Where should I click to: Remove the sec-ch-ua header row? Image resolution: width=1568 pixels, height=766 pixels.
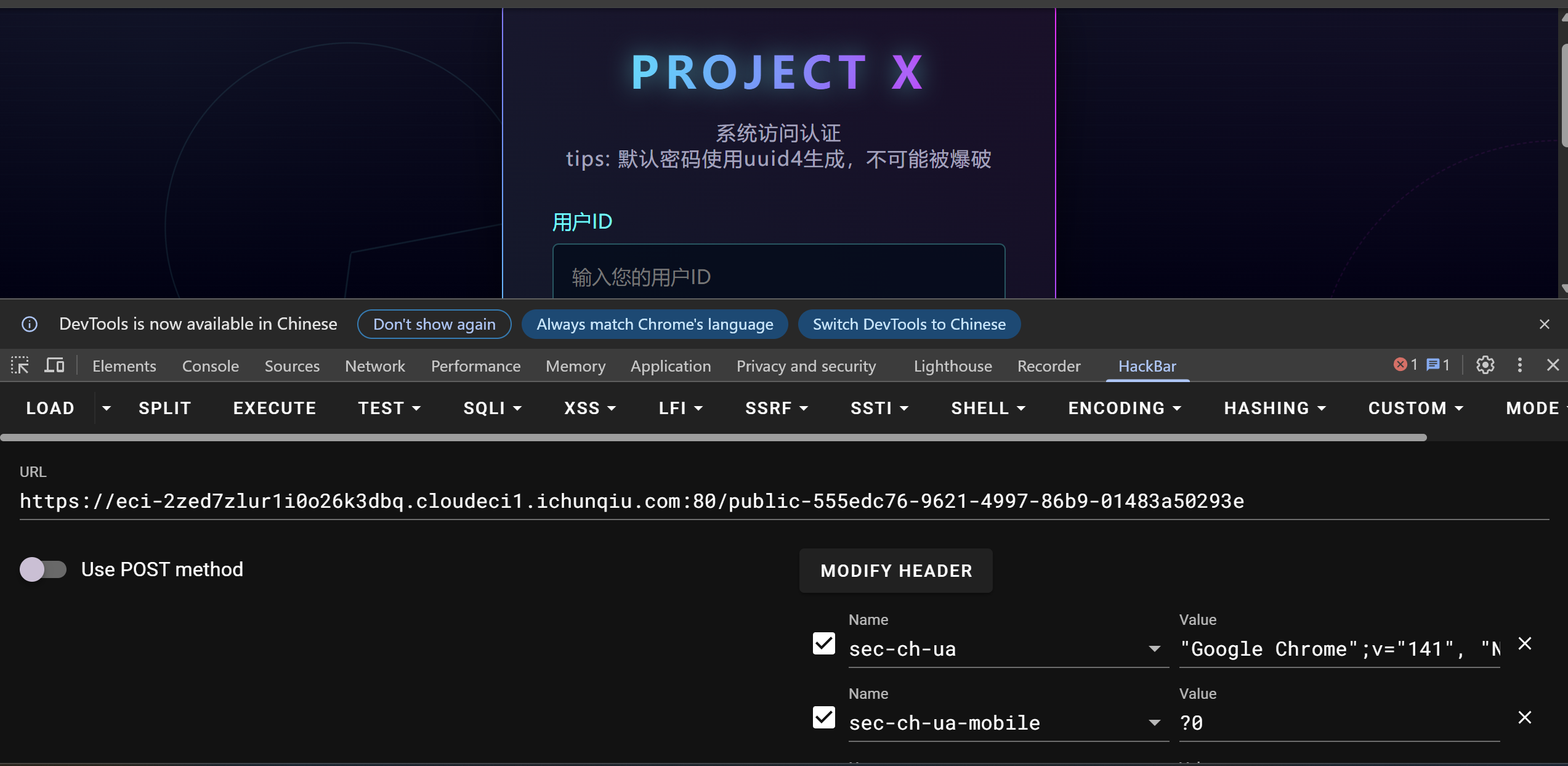tap(1524, 644)
